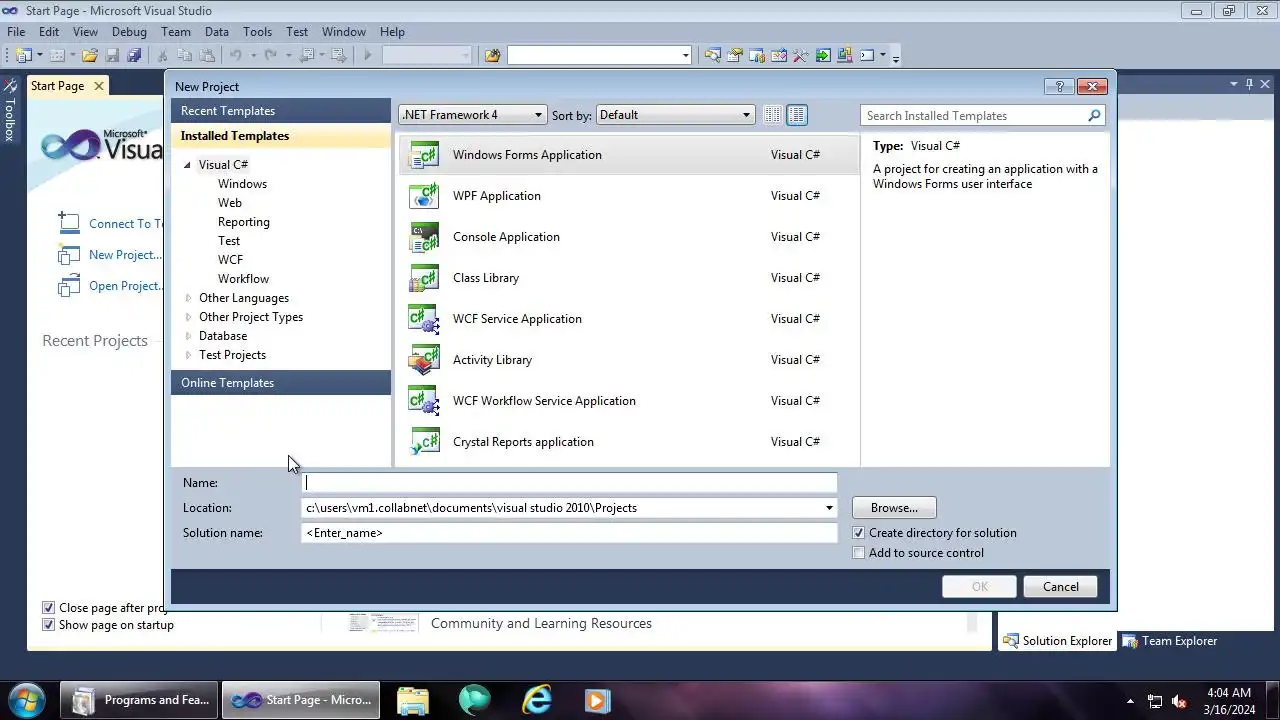The height and width of the screenshot is (720, 1280).
Task: Open the Toolbox side tab
Action: [10, 110]
